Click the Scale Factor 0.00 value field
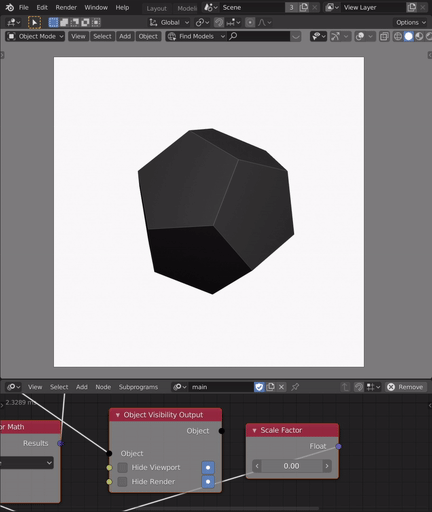 pyautogui.click(x=292, y=466)
